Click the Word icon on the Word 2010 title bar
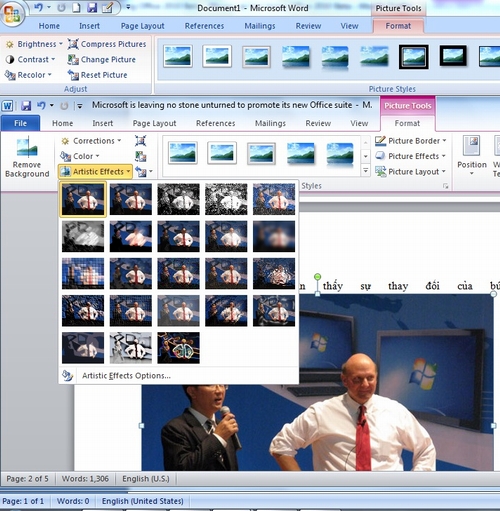Viewport: 500px width, 511px height. click(x=7, y=106)
